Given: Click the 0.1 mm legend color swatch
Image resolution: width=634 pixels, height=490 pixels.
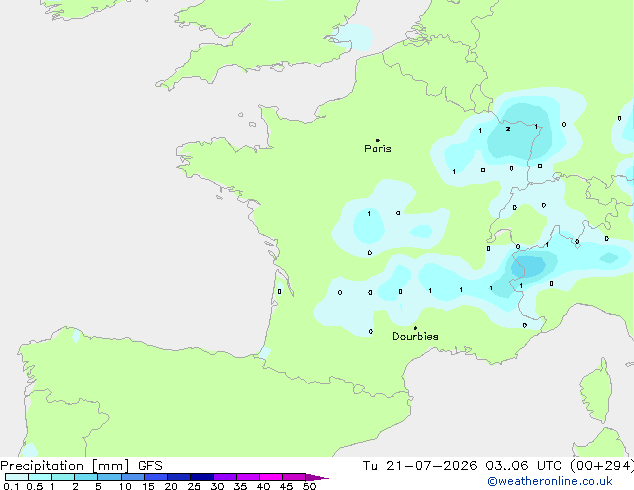Looking at the screenshot, I should pos(17,477).
